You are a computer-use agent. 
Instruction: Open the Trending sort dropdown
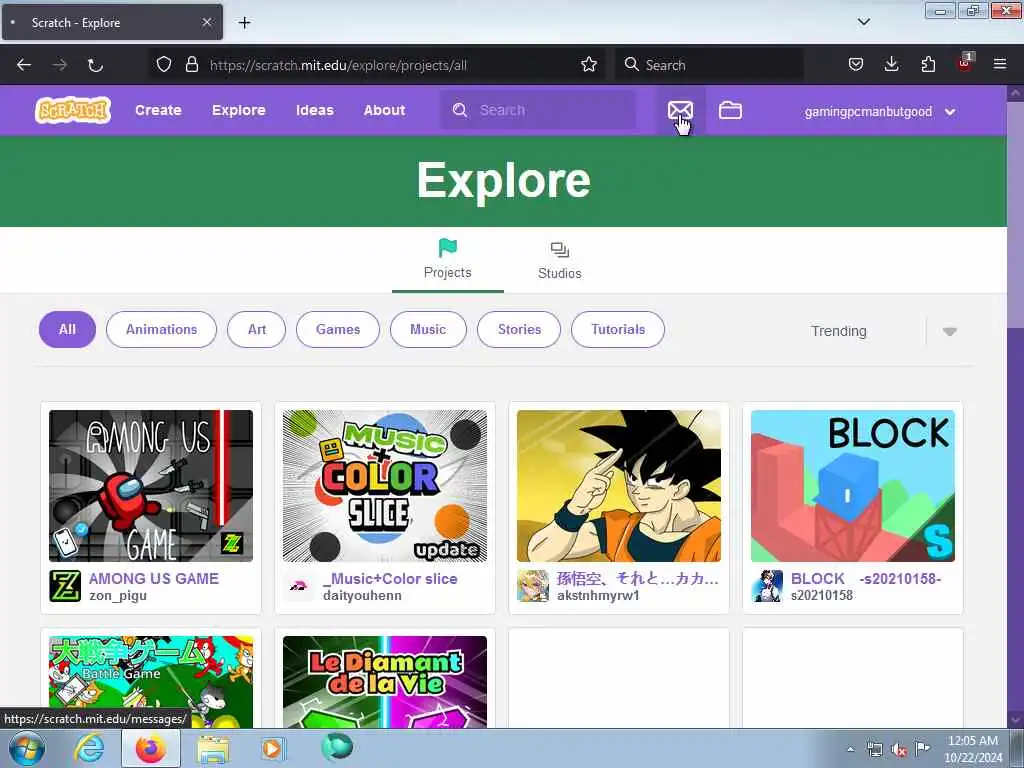[x=884, y=331]
